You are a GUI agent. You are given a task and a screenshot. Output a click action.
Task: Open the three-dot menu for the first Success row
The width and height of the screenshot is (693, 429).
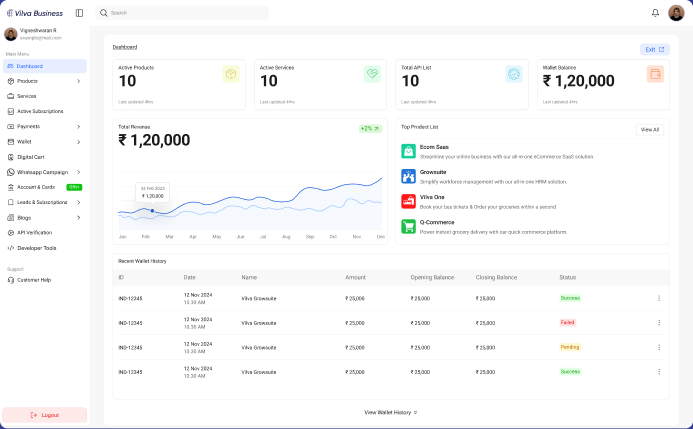pos(659,298)
